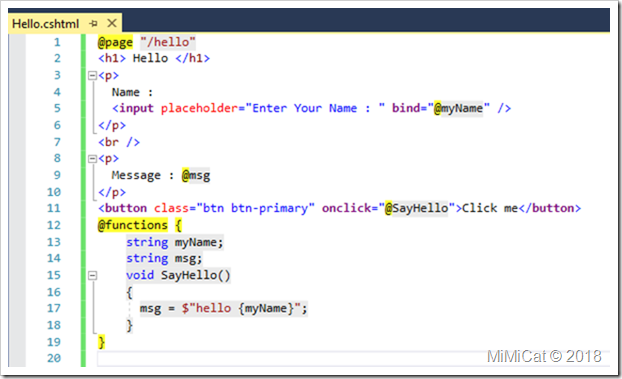Collapse the SayHello method on line 15
The width and height of the screenshot is (622, 379).
point(92,275)
